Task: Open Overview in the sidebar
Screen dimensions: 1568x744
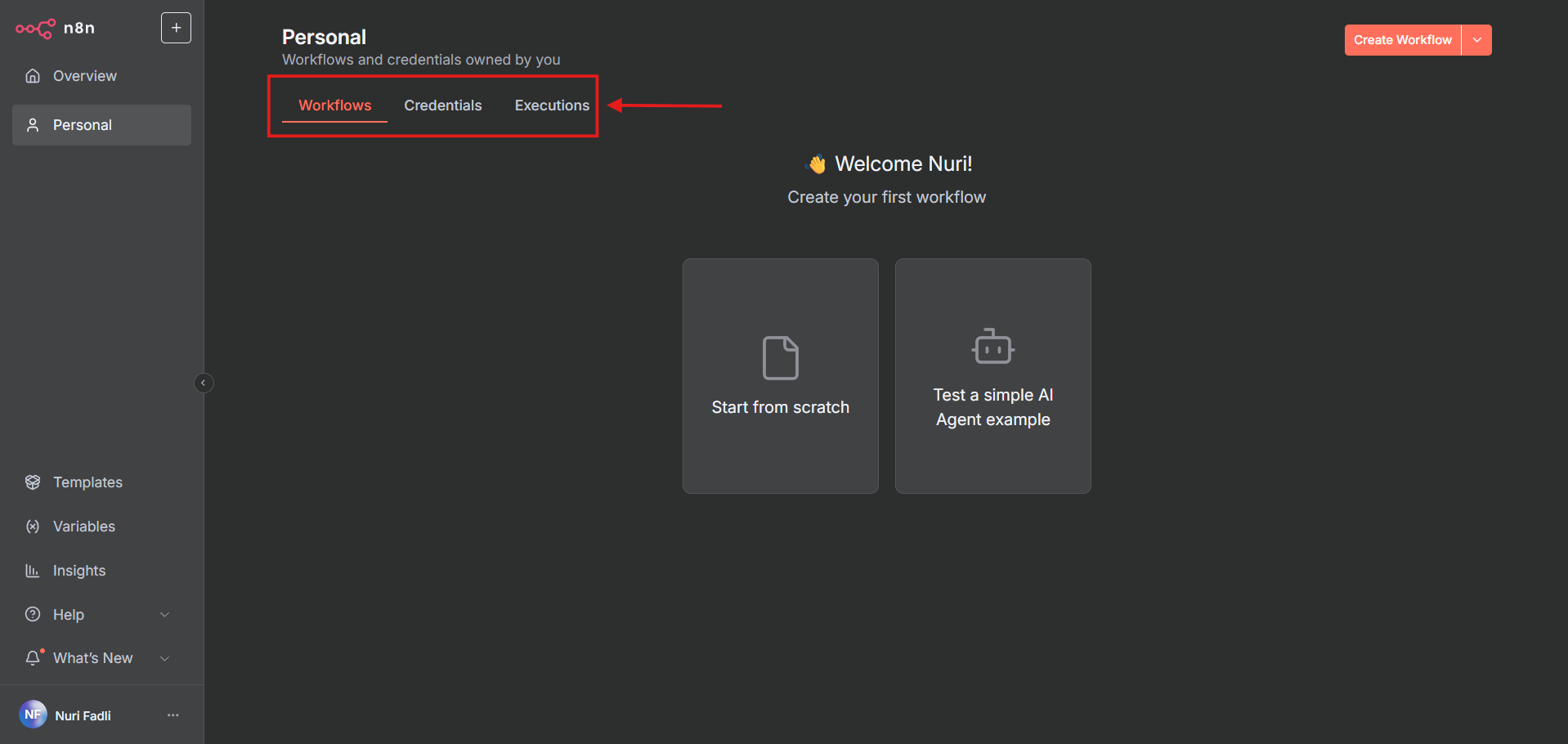Action: (x=101, y=76)
